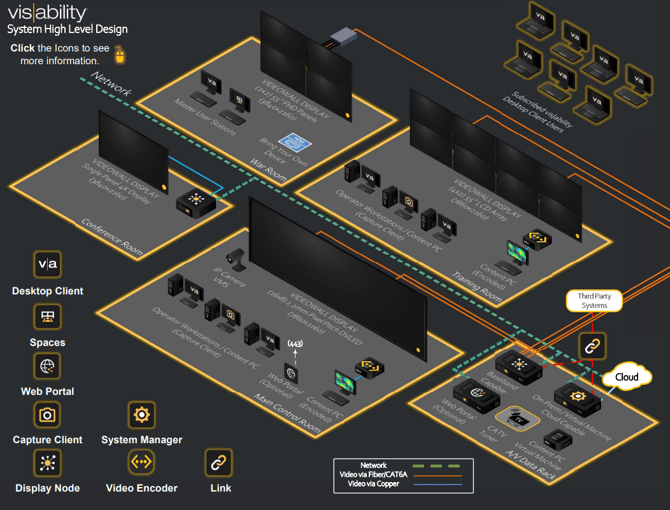Screen dimensions: 670x510
Task: Click the 'War Room' label
Action: pyautogui.click(x=268, y=169)
